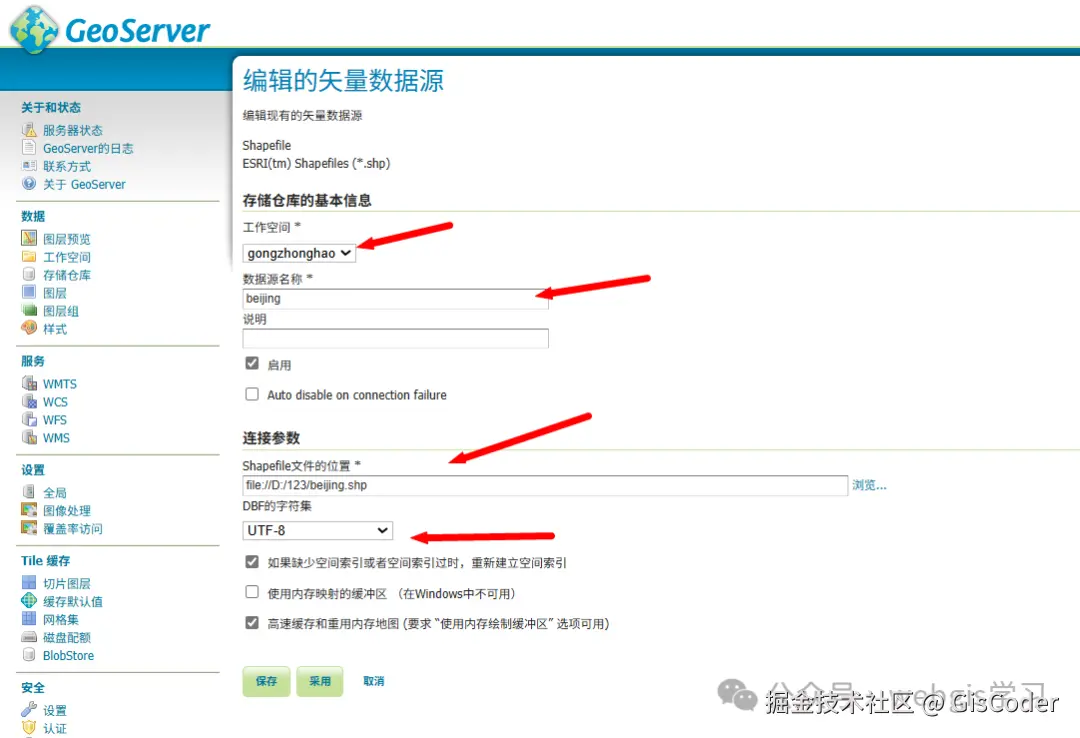Click the WMTS service icon
The width and height of the screenshot is (1080, 738).
(x=29, y=383)
